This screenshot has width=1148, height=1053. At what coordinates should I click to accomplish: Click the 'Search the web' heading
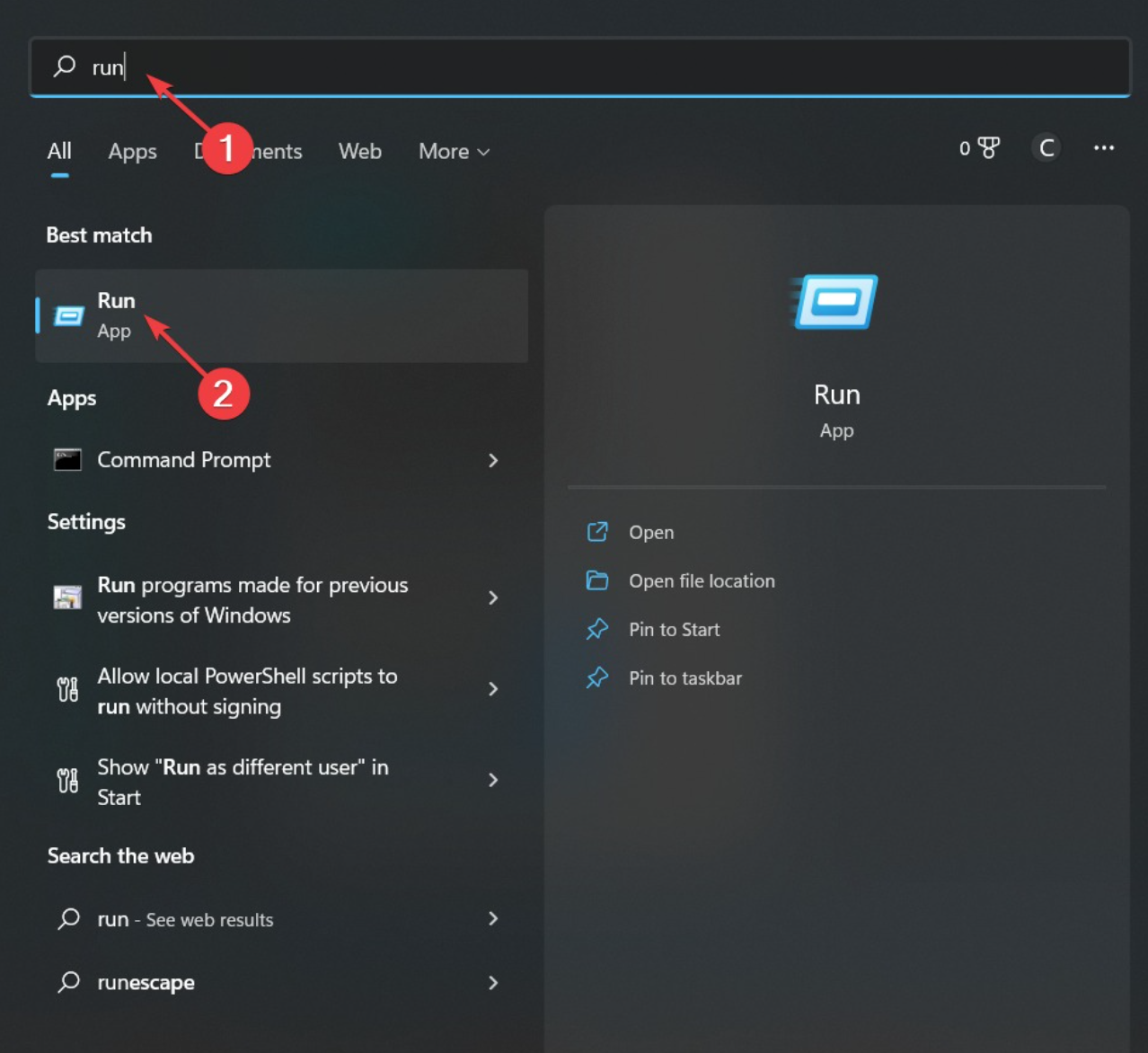120,855
